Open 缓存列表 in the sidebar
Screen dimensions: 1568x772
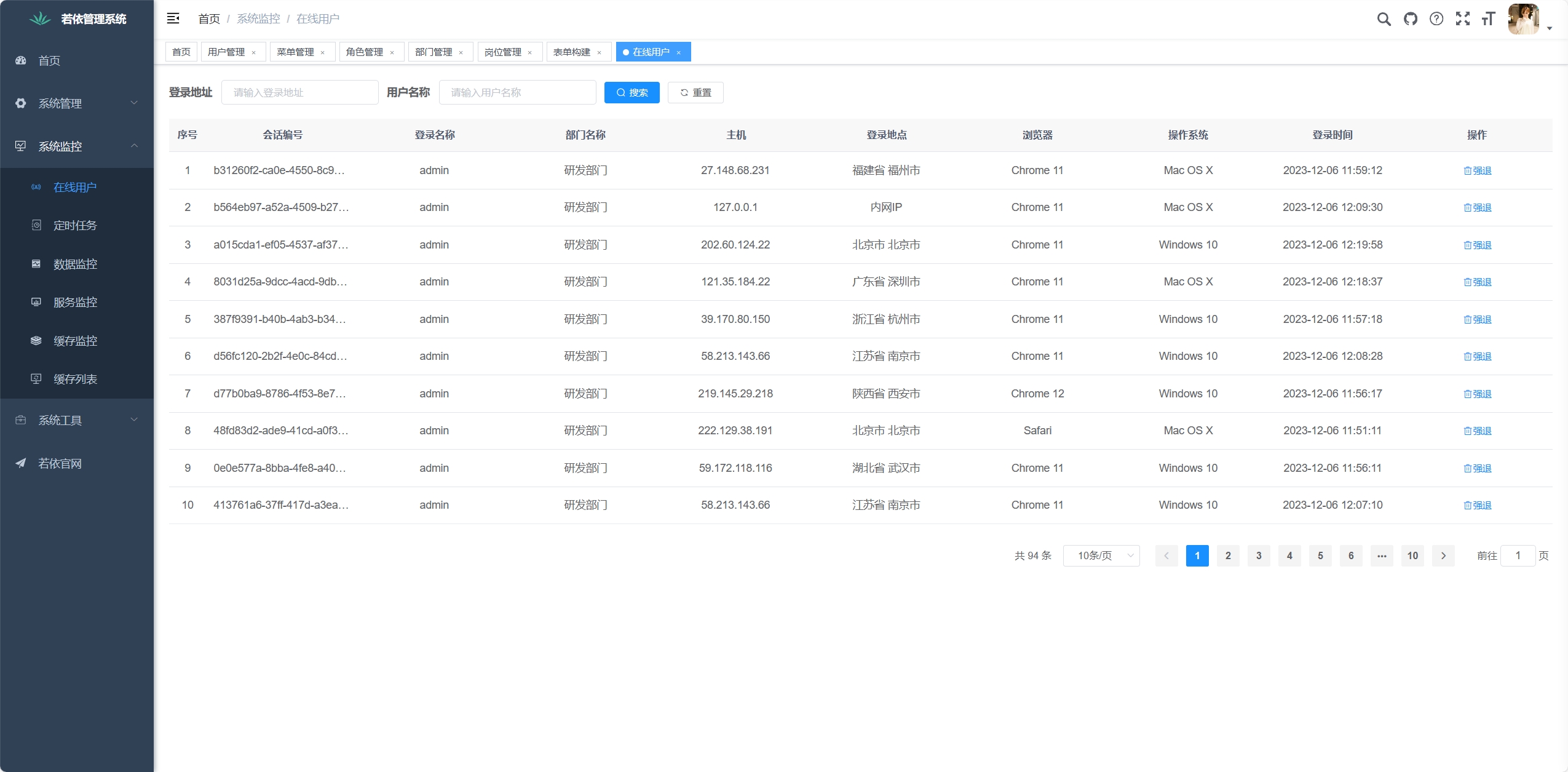tap(77, 379)
